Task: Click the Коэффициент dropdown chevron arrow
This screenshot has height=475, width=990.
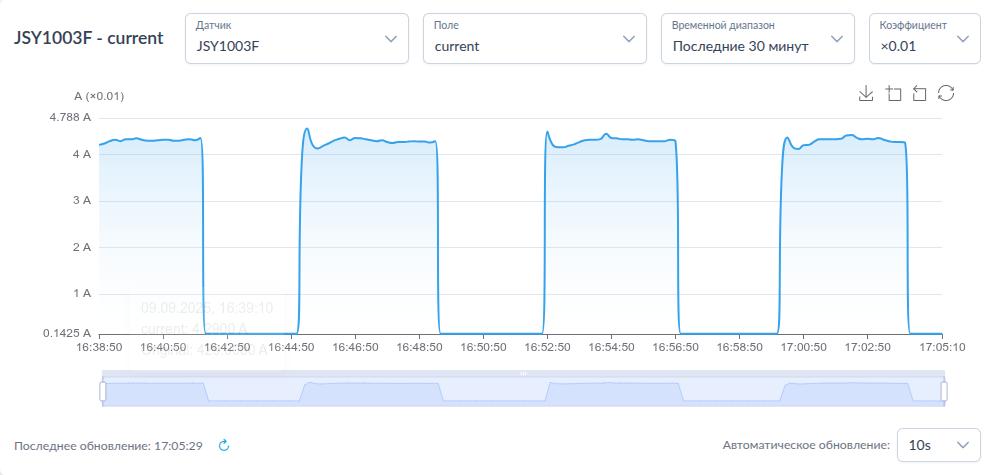Action: (963, 39)
